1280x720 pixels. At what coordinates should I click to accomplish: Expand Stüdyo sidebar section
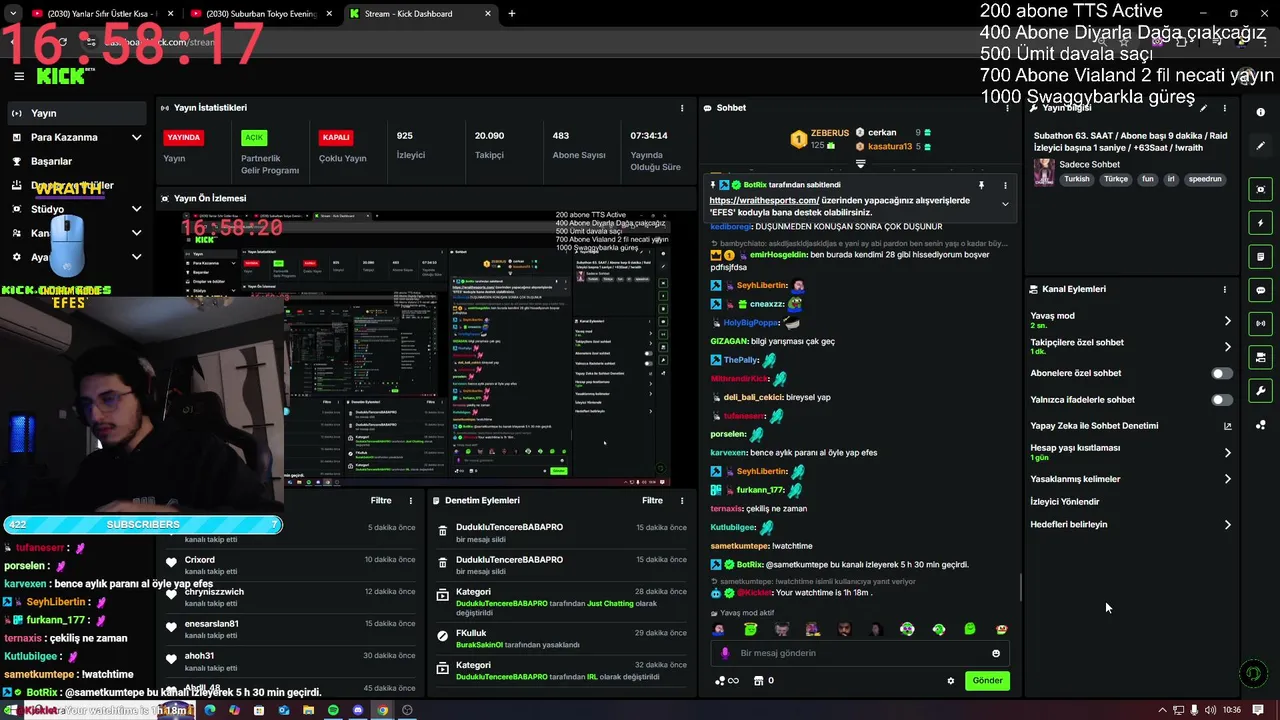coord(136,209)
